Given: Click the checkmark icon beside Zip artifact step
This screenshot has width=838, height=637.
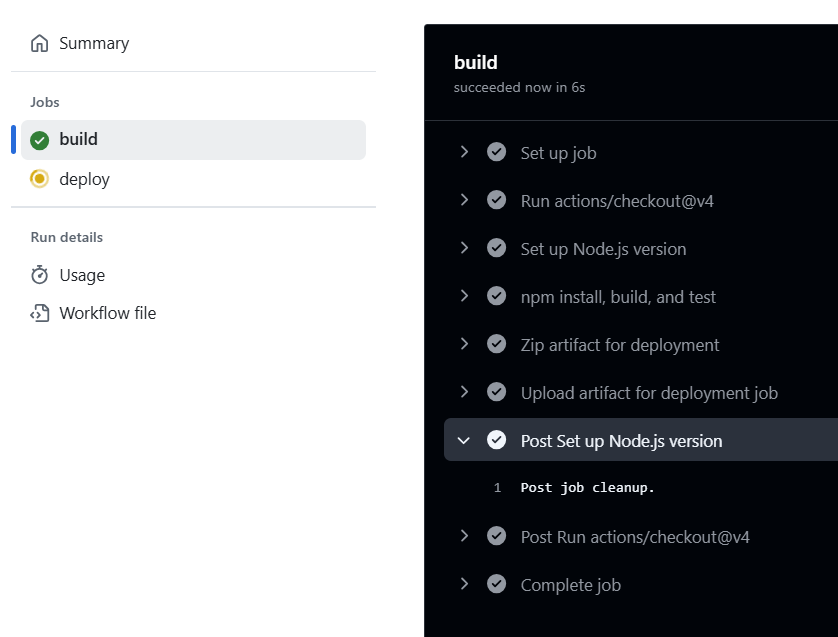Looking at the screenshot, I should coord(496,344).
